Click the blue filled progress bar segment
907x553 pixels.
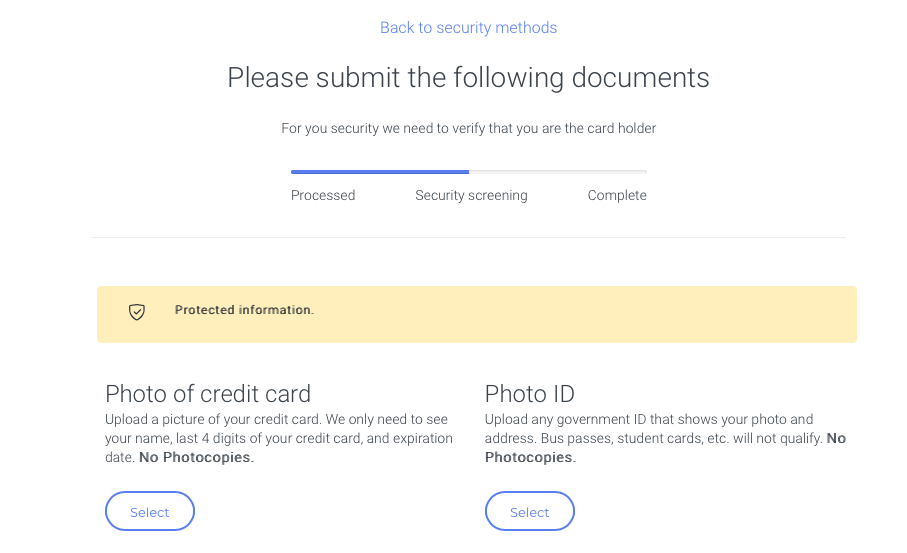380,172
